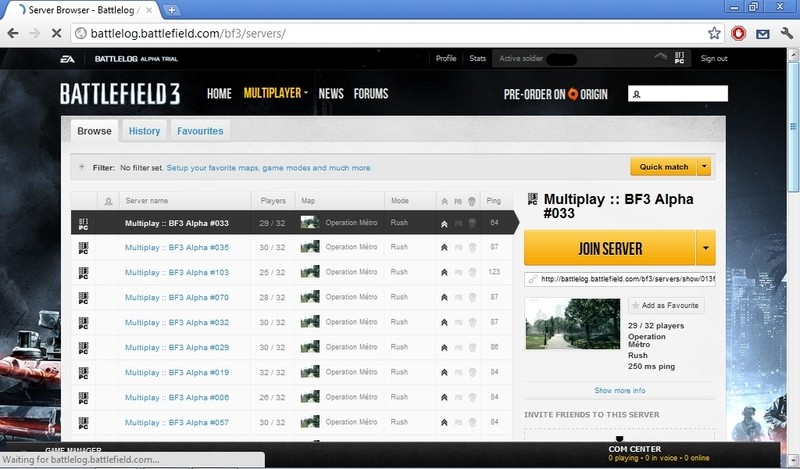Open the Join Server dropdown arrow

click(707, 247)
